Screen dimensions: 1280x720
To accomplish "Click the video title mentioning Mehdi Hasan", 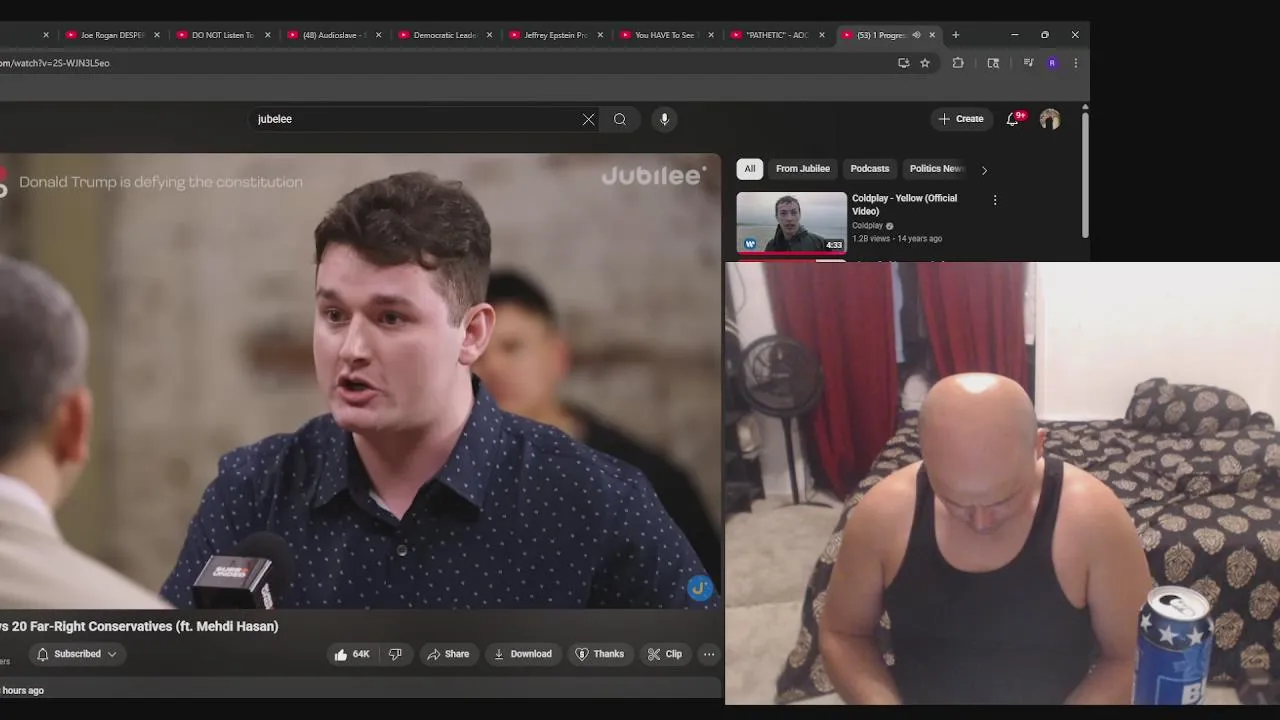I will 139,626.
